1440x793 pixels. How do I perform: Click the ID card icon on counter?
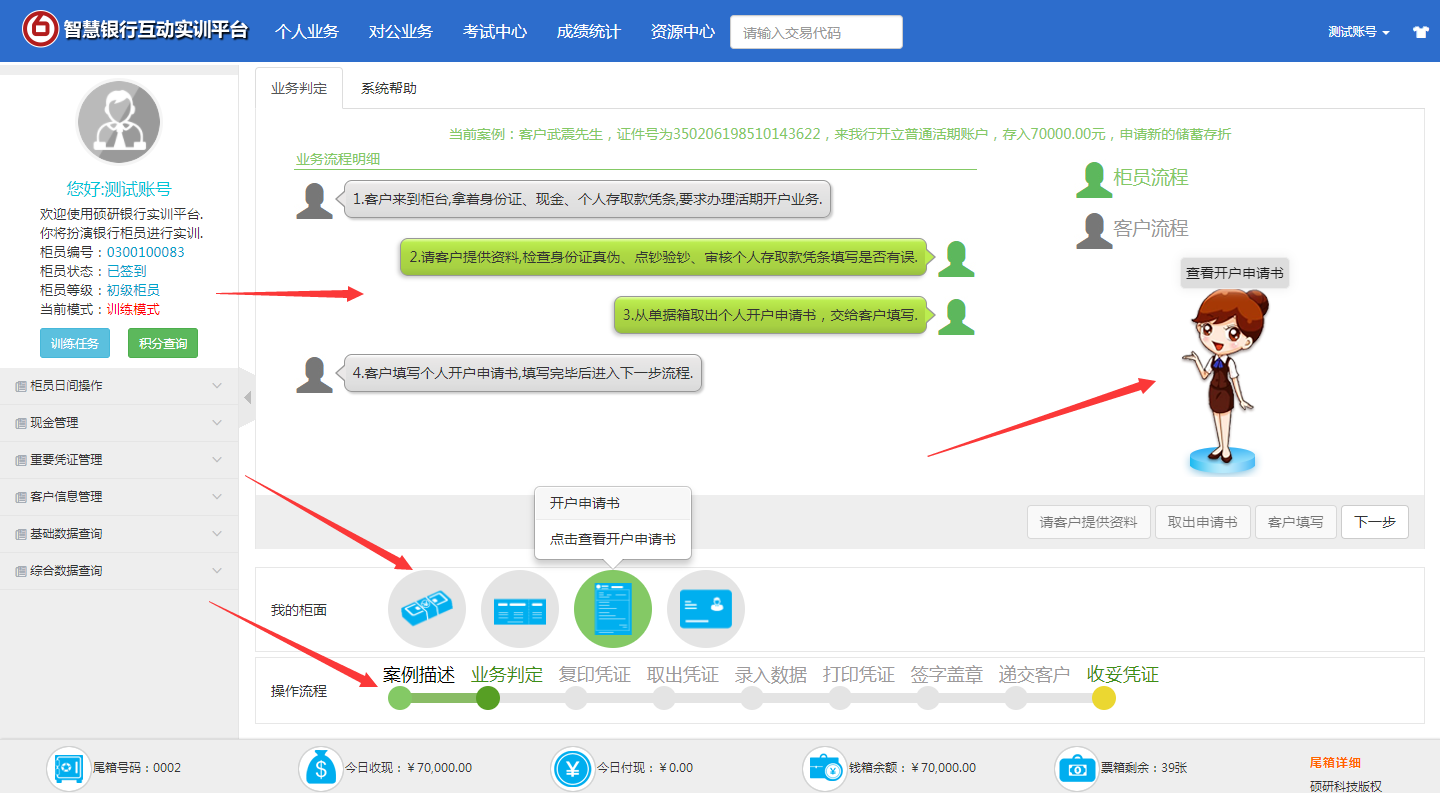(x=705, y=609)
